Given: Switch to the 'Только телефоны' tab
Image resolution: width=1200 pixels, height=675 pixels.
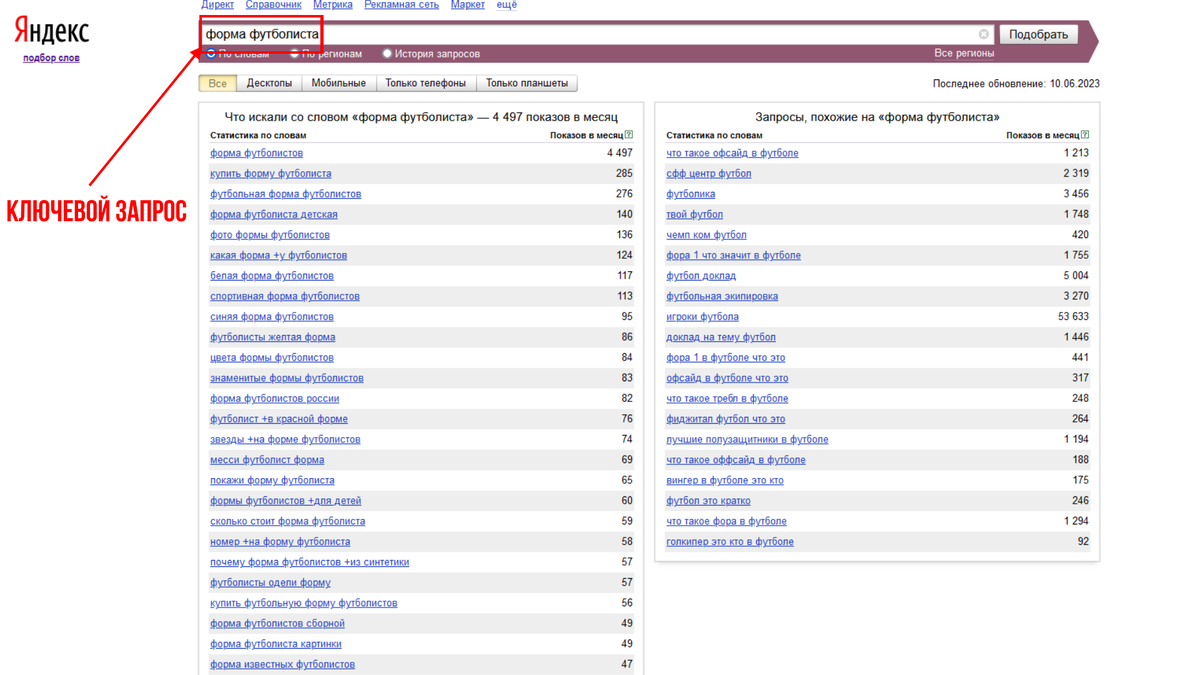Looking at the screenshot, I should (425, 83).
